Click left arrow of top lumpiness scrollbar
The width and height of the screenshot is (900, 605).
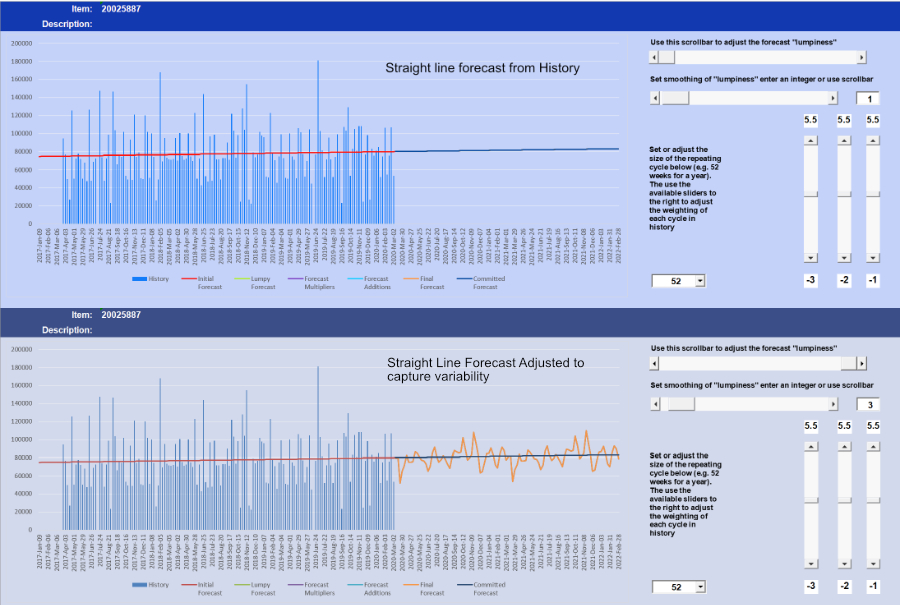(x=655, y=59)
